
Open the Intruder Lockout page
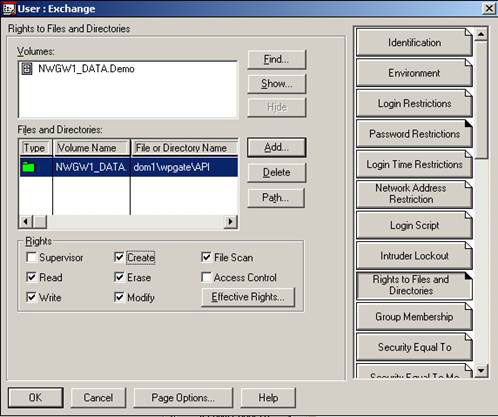(x=414, y=256)
